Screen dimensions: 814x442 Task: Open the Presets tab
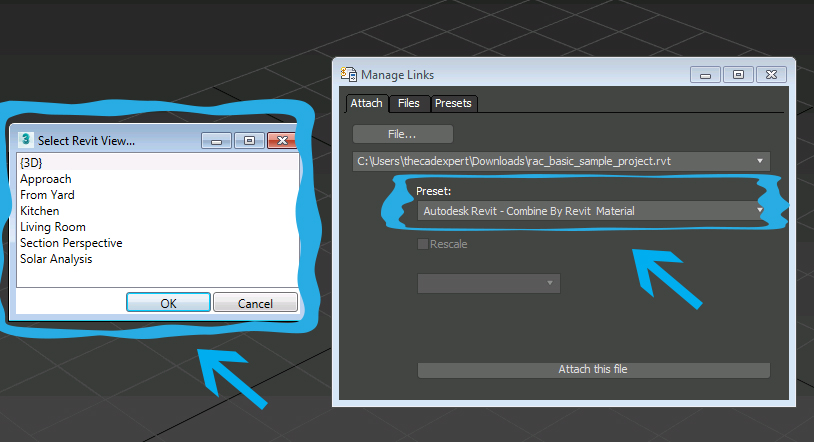(453, 103)
